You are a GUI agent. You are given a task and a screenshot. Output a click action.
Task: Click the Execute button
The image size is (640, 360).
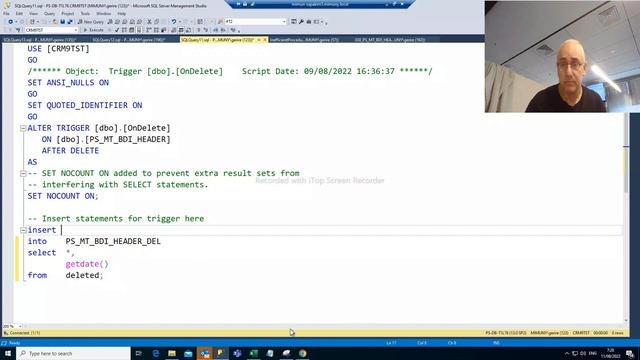(93, 30)
